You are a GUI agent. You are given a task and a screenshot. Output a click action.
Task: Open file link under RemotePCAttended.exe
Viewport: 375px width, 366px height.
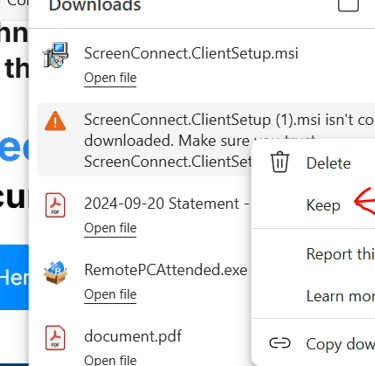point(110,295)
